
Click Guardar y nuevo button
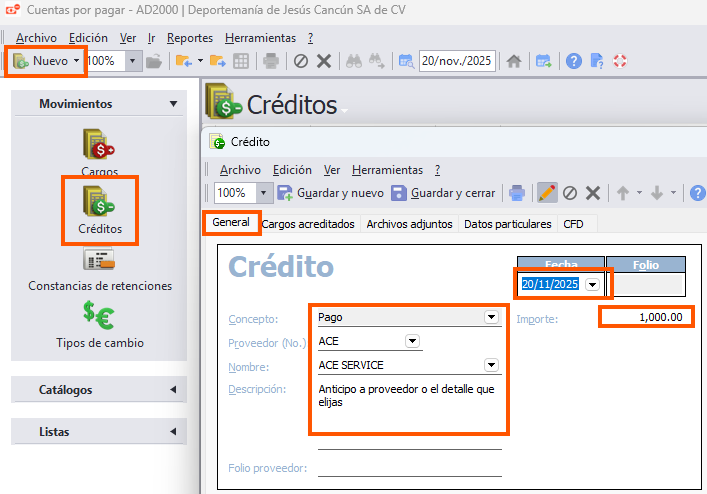[330, 193]
